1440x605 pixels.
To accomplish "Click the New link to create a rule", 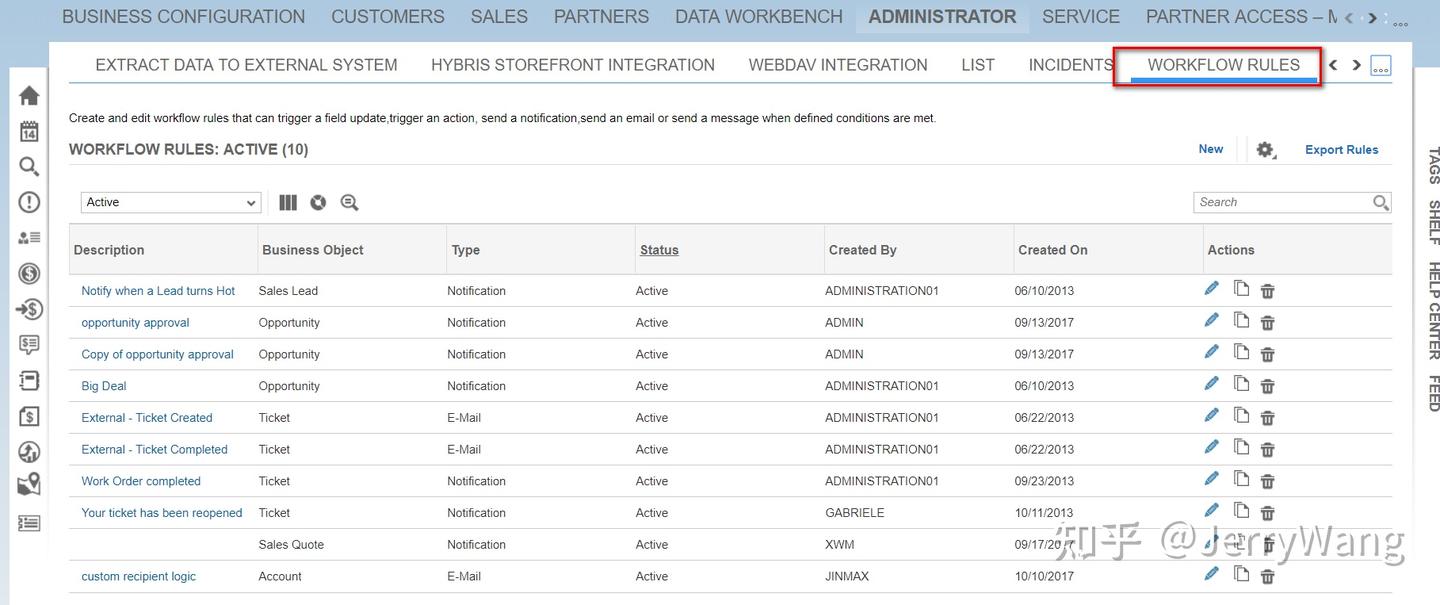I will (x=1210, y=149).
